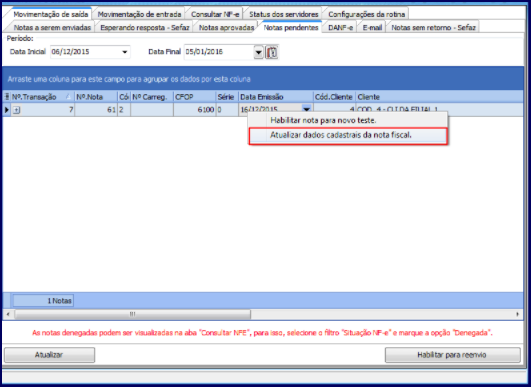Click the calendar icon beside Data Final

point(272,52)
